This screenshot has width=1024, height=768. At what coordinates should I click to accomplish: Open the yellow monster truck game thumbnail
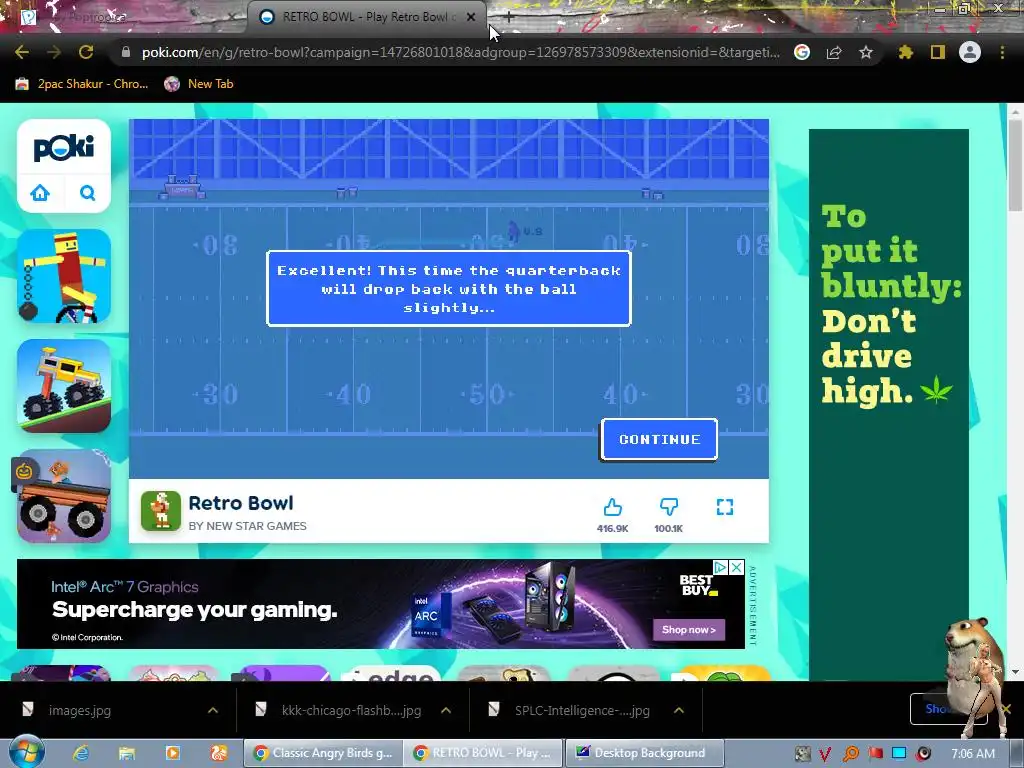(x=64, y=386)
